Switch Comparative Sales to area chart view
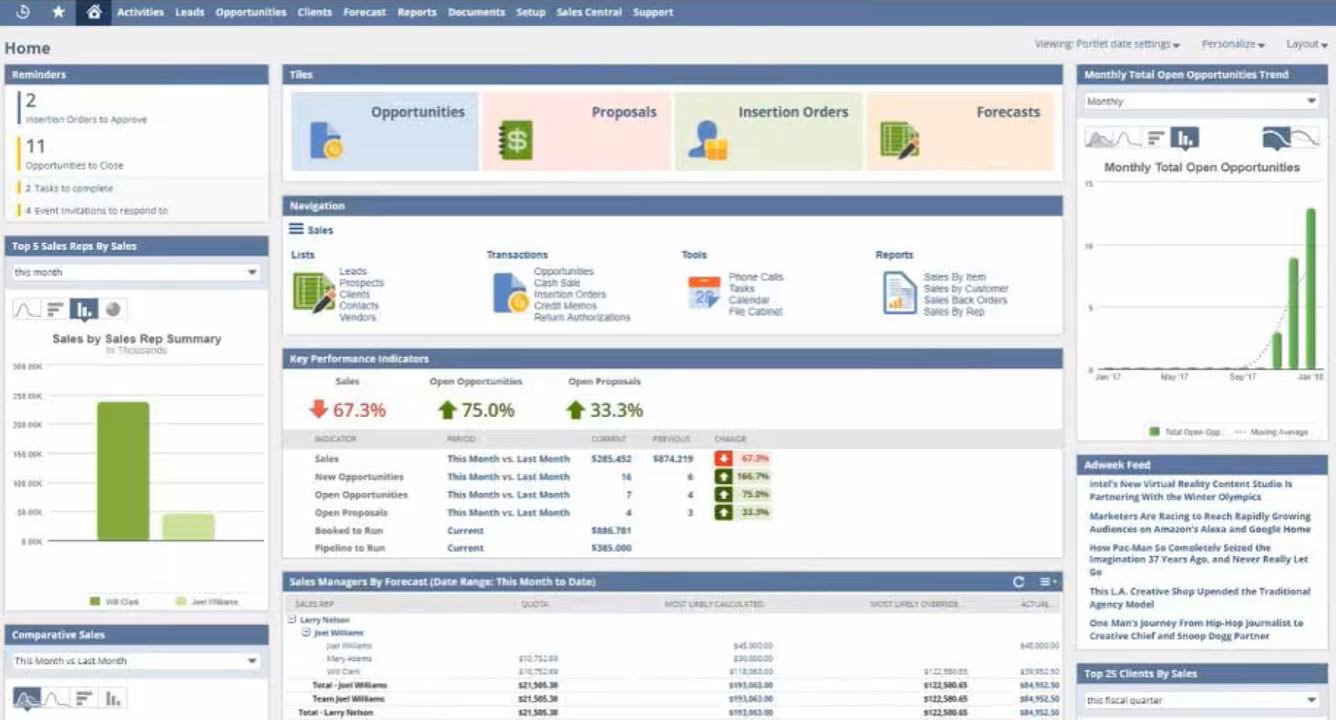 coord(26,698)
